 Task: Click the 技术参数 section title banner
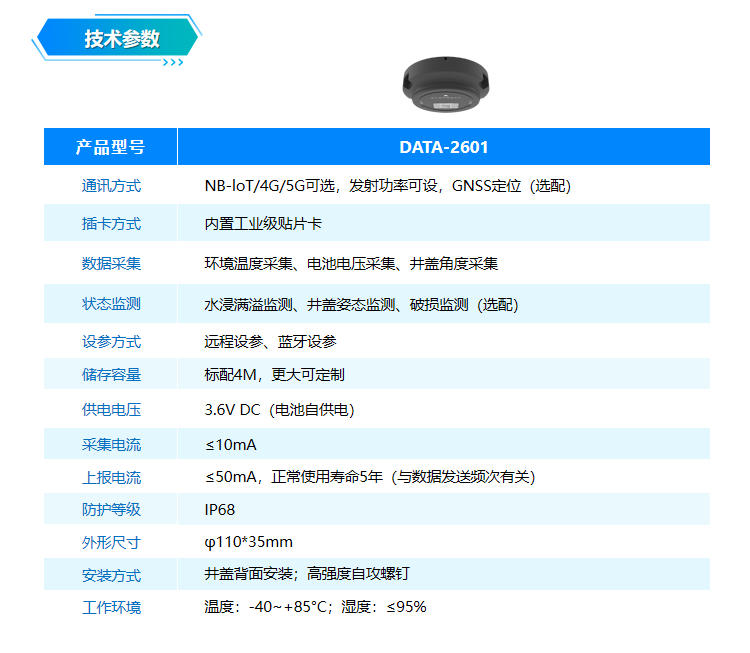click(121, 39)
